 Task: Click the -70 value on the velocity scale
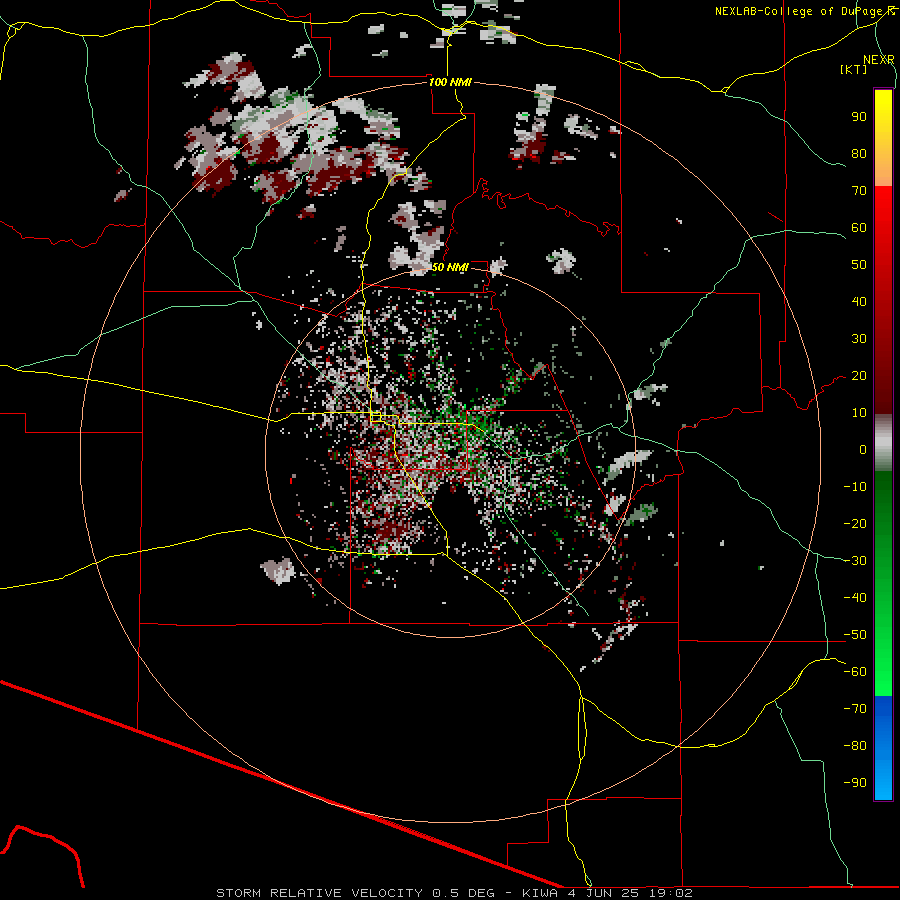point(855,709)
